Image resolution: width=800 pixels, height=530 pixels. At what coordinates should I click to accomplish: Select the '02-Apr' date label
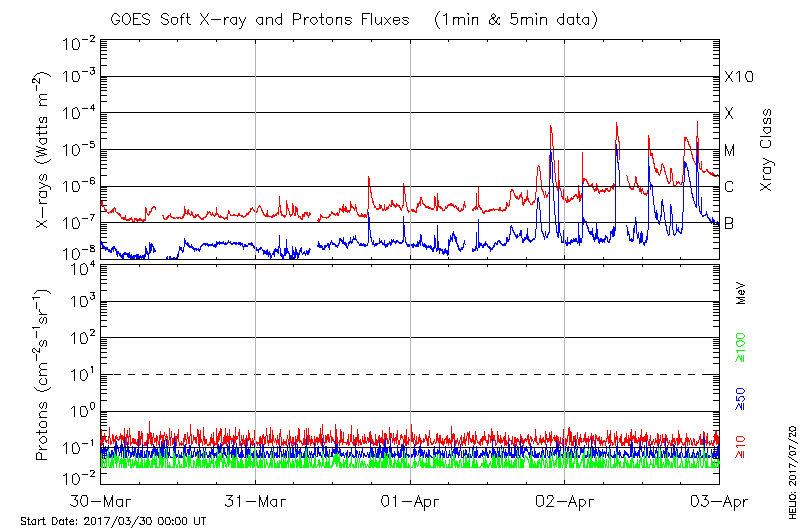[565, 502]
